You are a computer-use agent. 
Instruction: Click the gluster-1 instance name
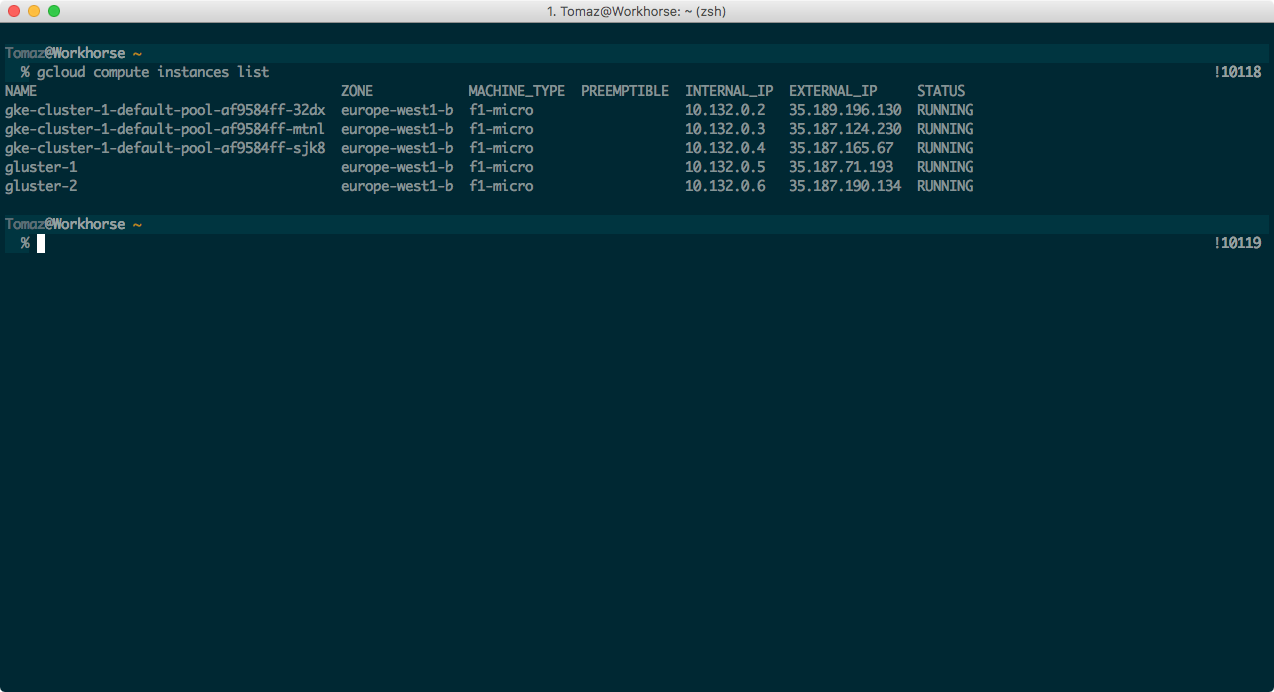pos(41,167)
